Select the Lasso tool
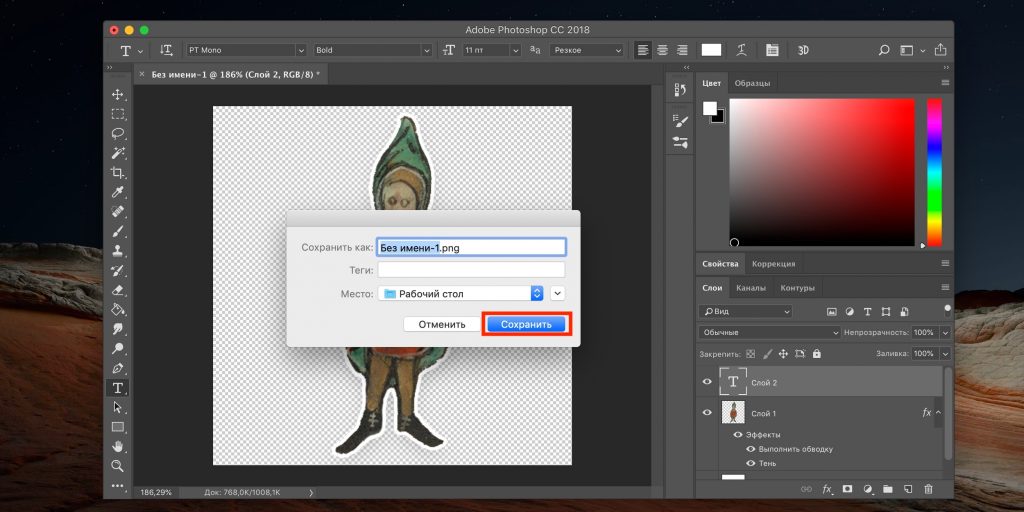Screen dimensions: 1024x512 pos(118,133)
